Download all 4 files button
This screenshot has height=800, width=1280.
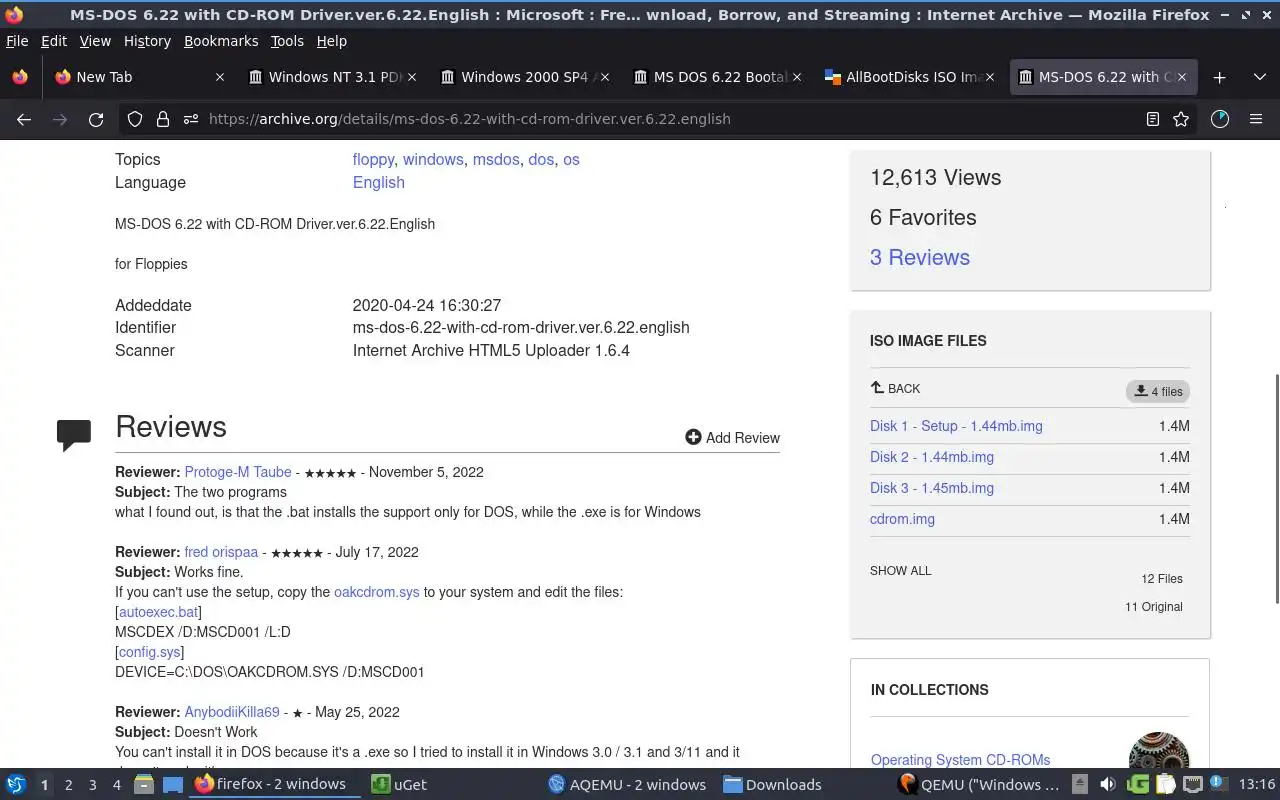click(1158, 392)
